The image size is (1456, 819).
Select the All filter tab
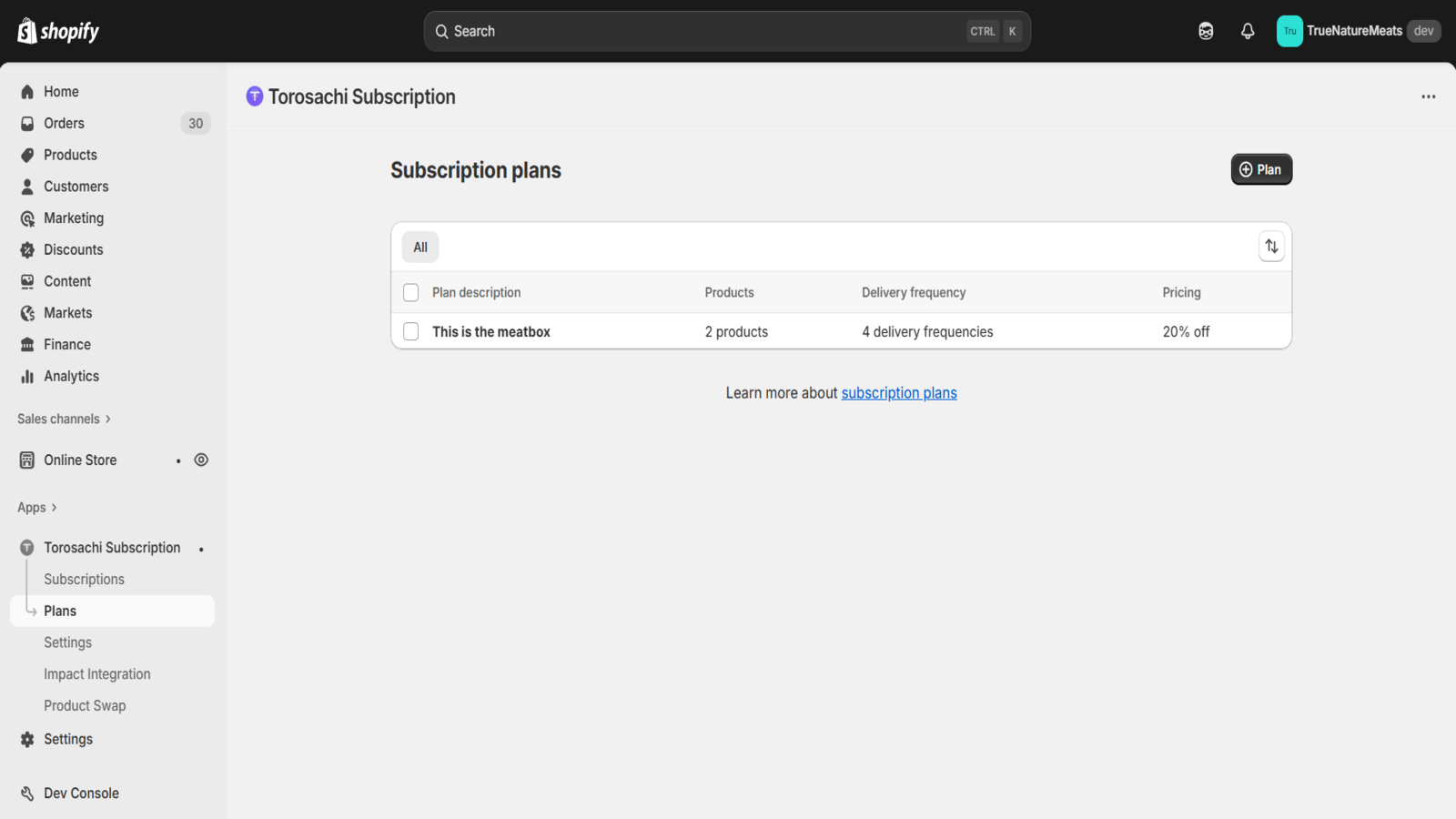tap(420, 247)
